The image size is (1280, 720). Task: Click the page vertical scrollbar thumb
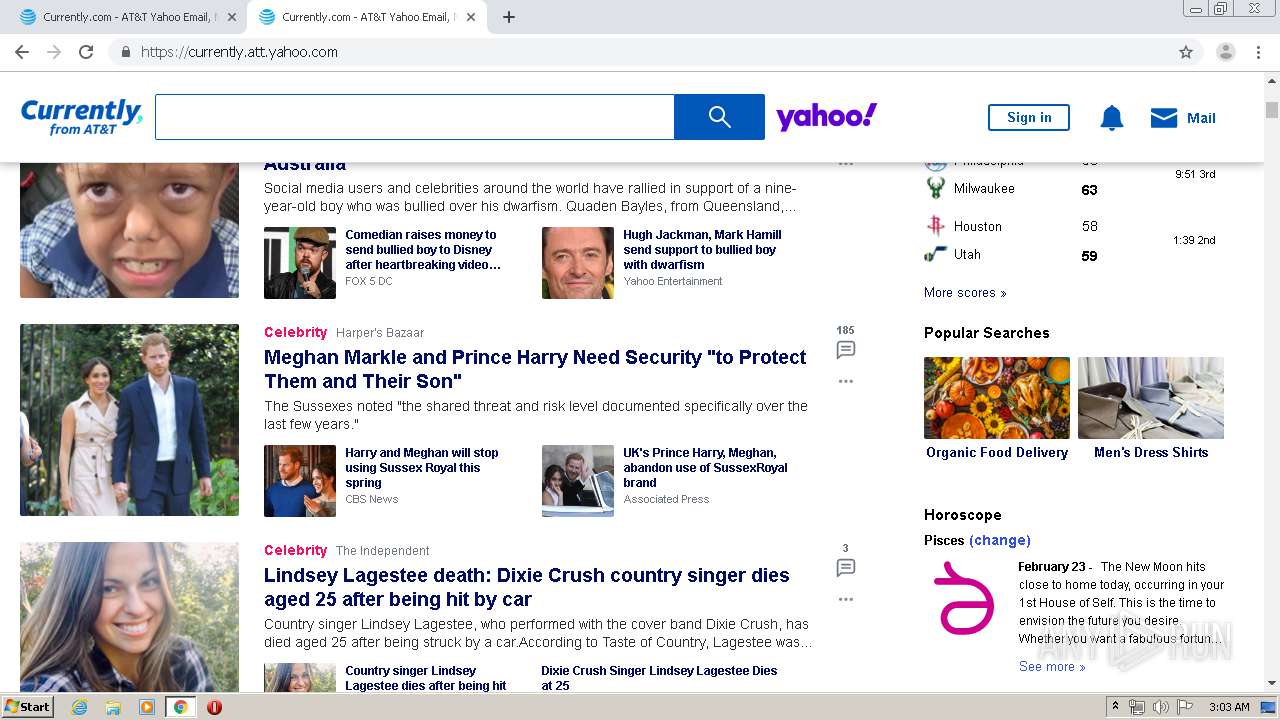(1272, 110)
